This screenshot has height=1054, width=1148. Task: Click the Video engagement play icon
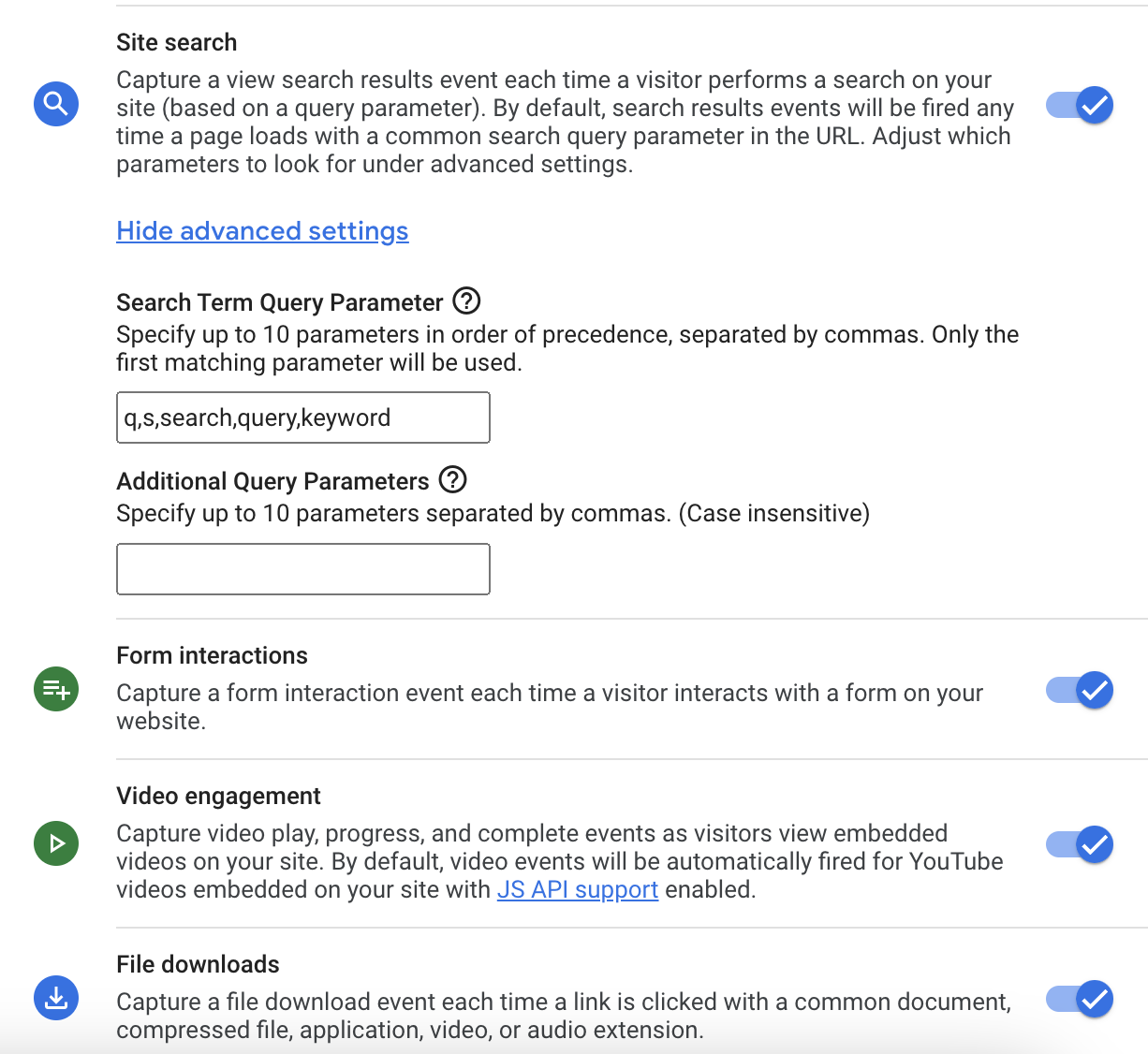56,843
